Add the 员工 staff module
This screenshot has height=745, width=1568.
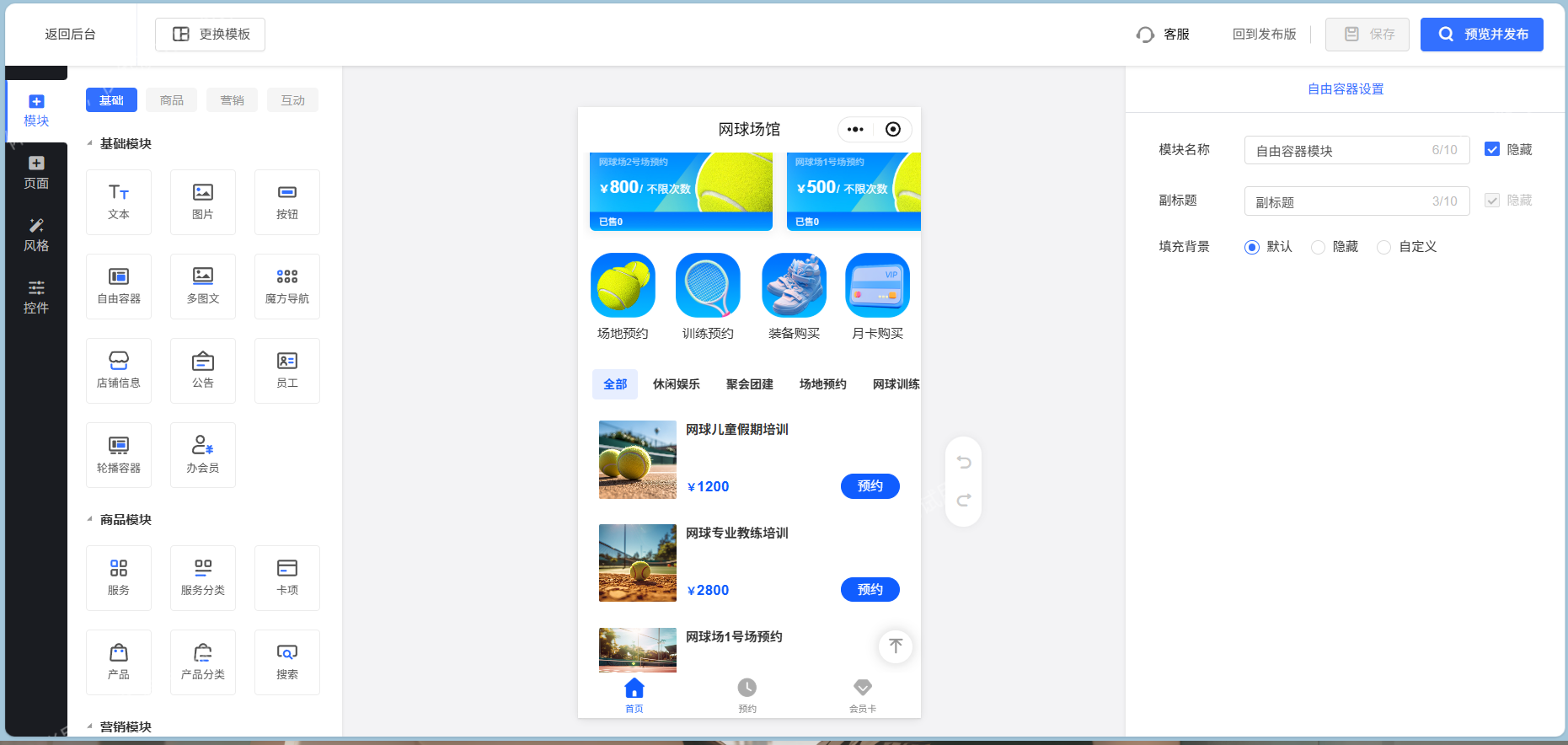(x=287, y=371)
